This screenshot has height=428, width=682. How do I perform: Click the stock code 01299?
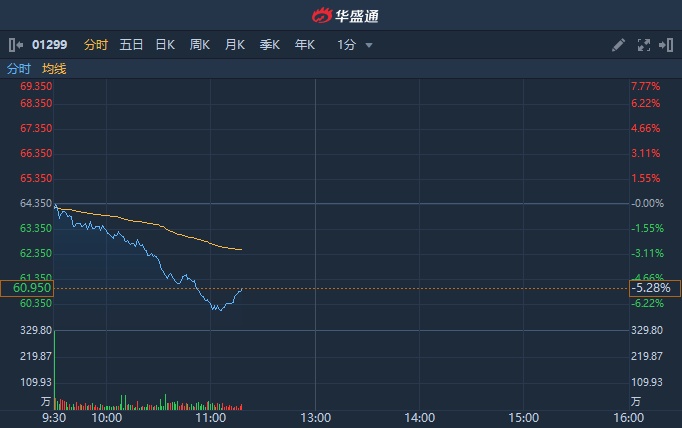pos(50,45)
